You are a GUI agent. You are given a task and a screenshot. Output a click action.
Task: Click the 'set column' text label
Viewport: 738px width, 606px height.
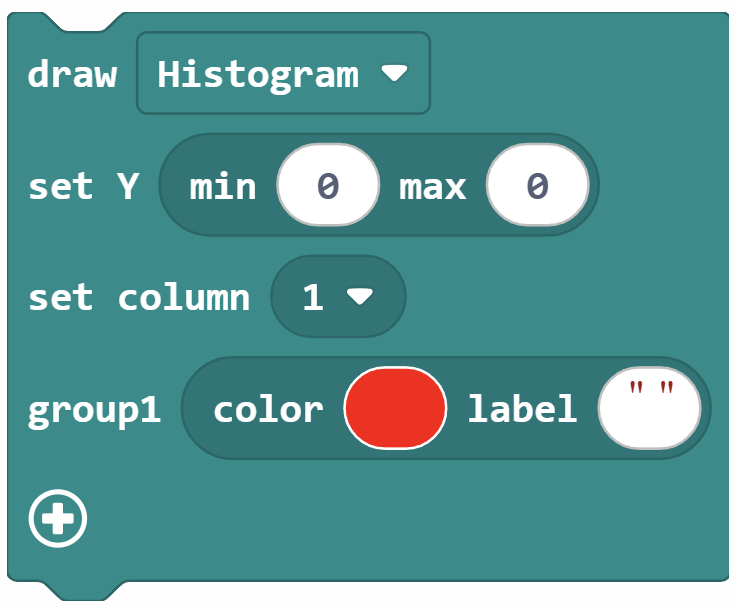point(139,297)
